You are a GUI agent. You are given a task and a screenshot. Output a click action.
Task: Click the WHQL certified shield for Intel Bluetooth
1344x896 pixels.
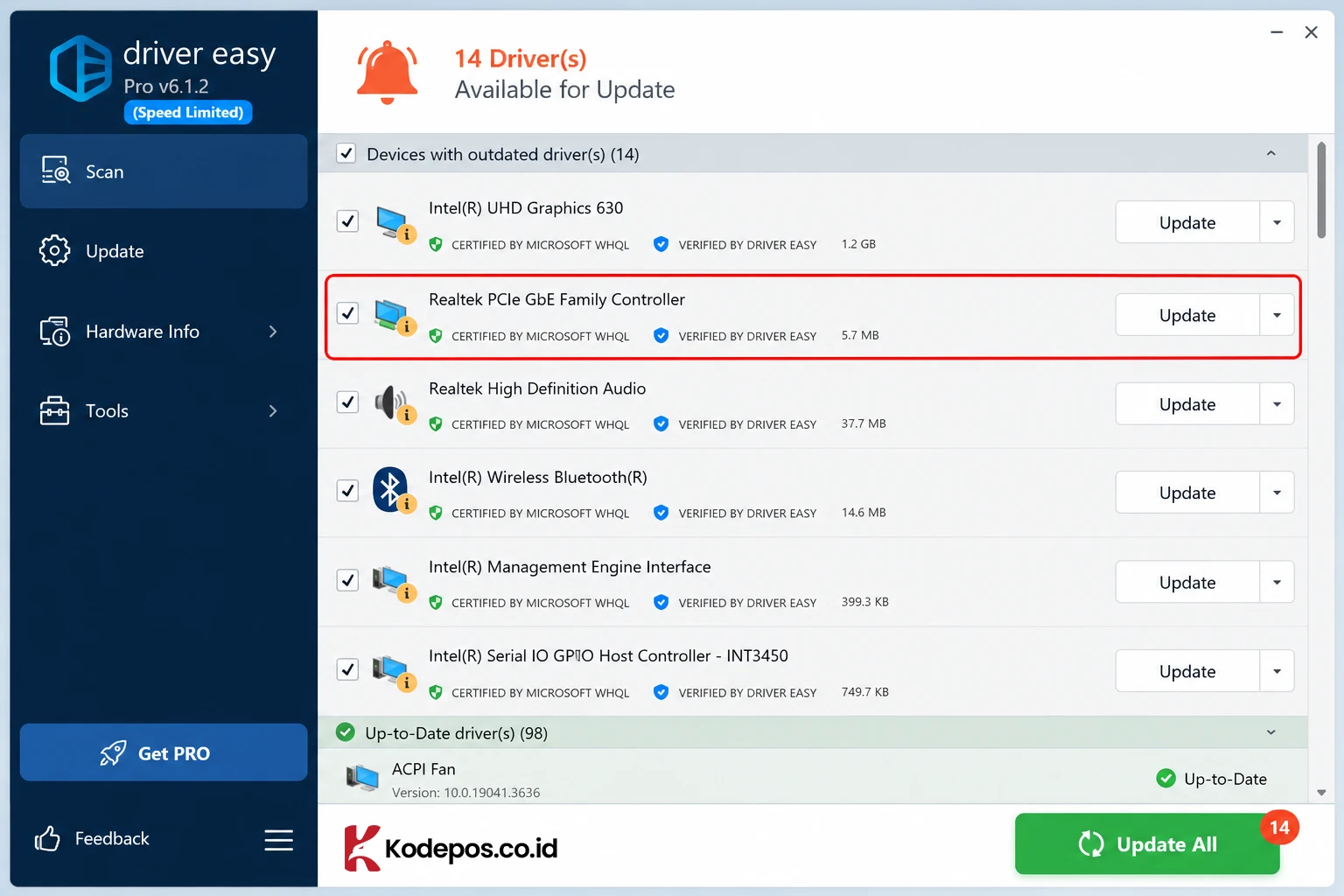click(x=436, y=512)
